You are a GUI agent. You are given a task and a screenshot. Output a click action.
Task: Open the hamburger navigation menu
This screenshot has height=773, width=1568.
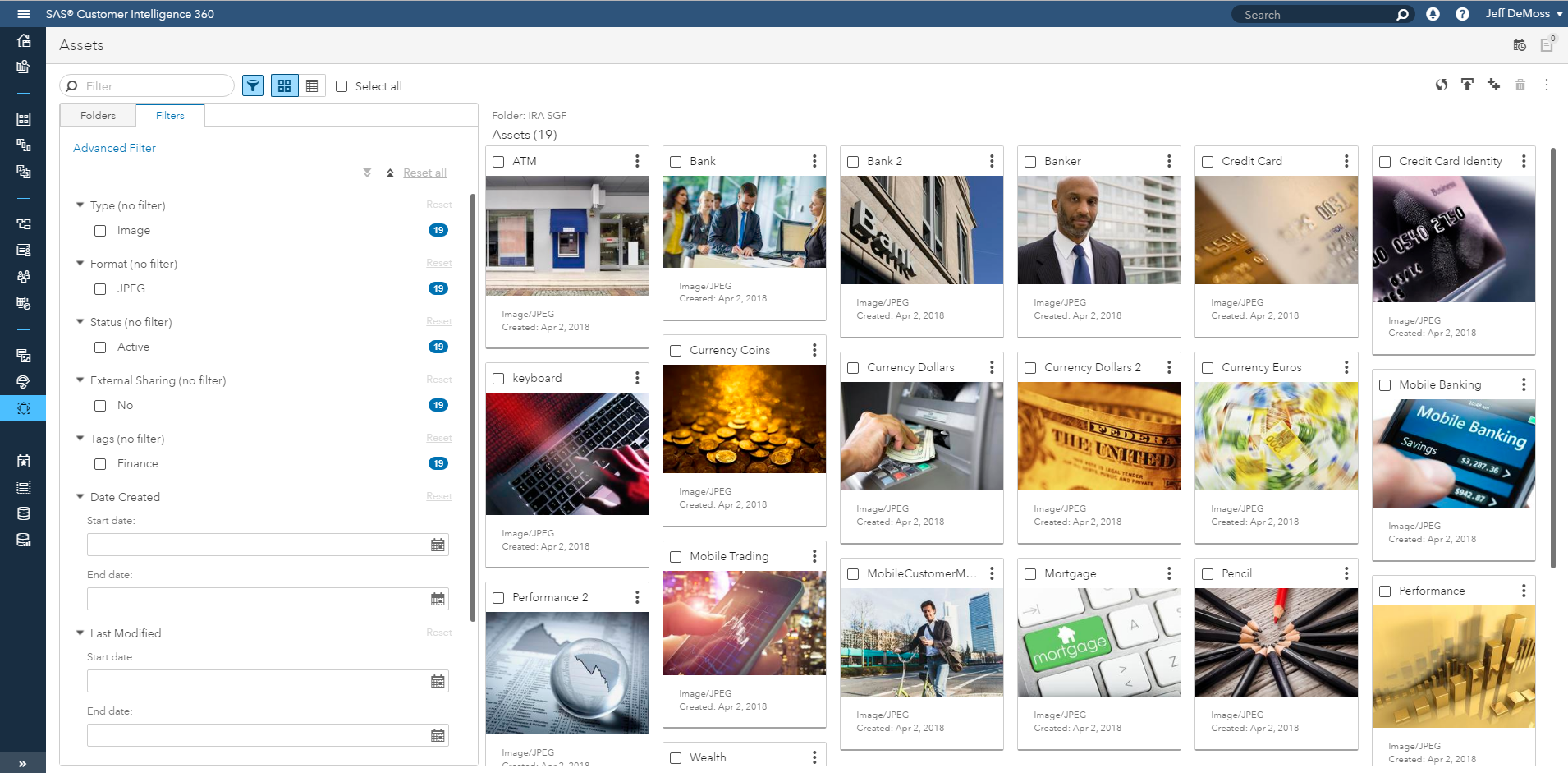point(23,14)
